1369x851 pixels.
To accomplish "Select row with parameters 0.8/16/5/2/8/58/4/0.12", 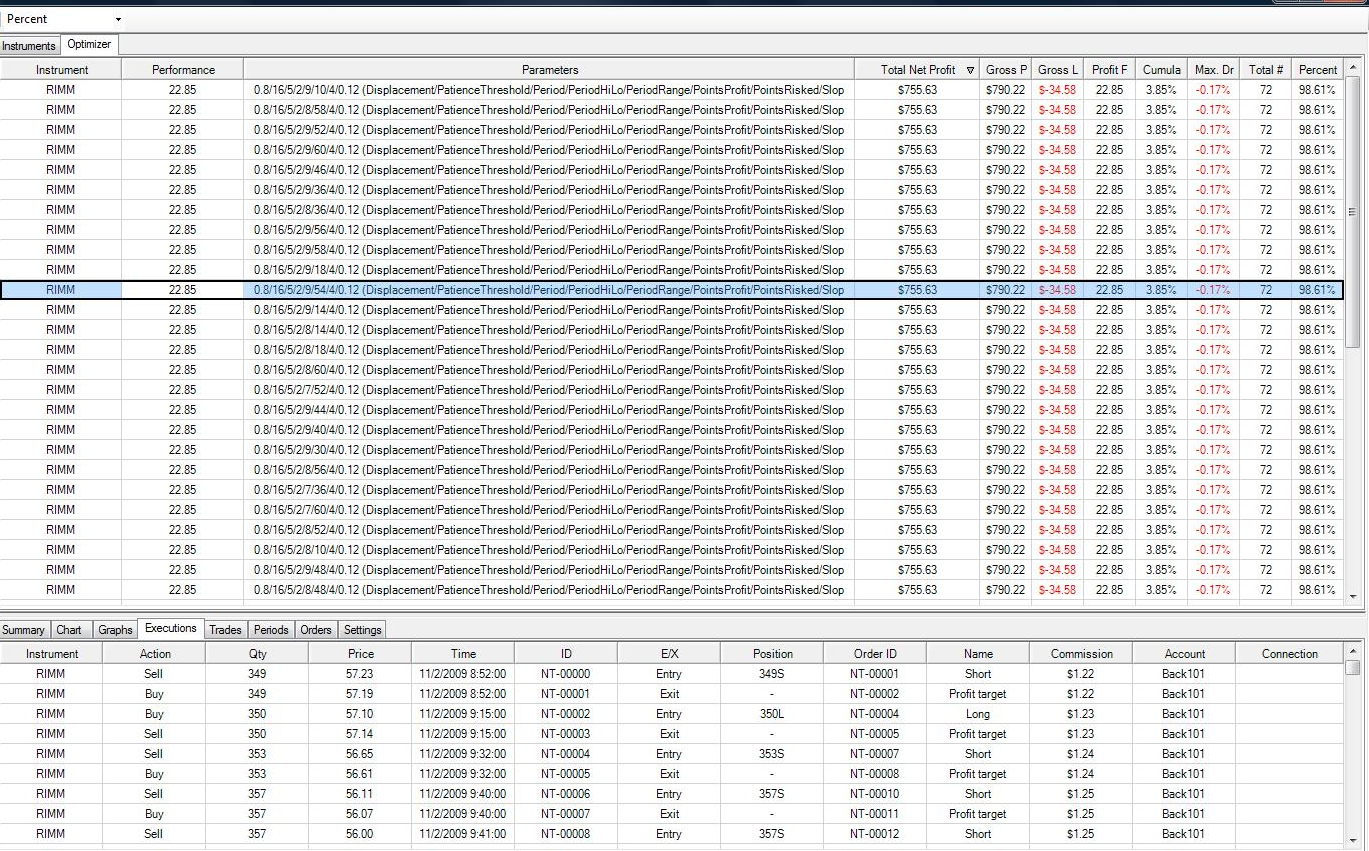I will click(x=672, y=110).
